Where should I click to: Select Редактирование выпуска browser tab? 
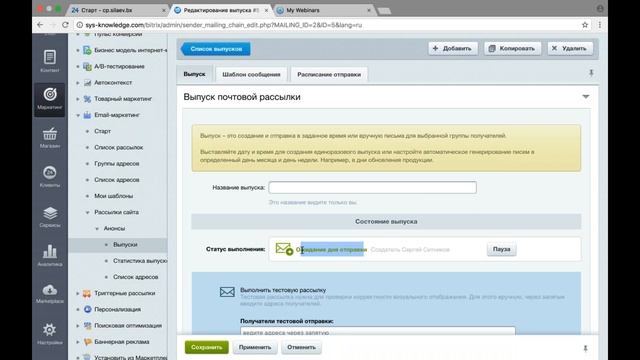pyautogui.click(x=221, y=10)
